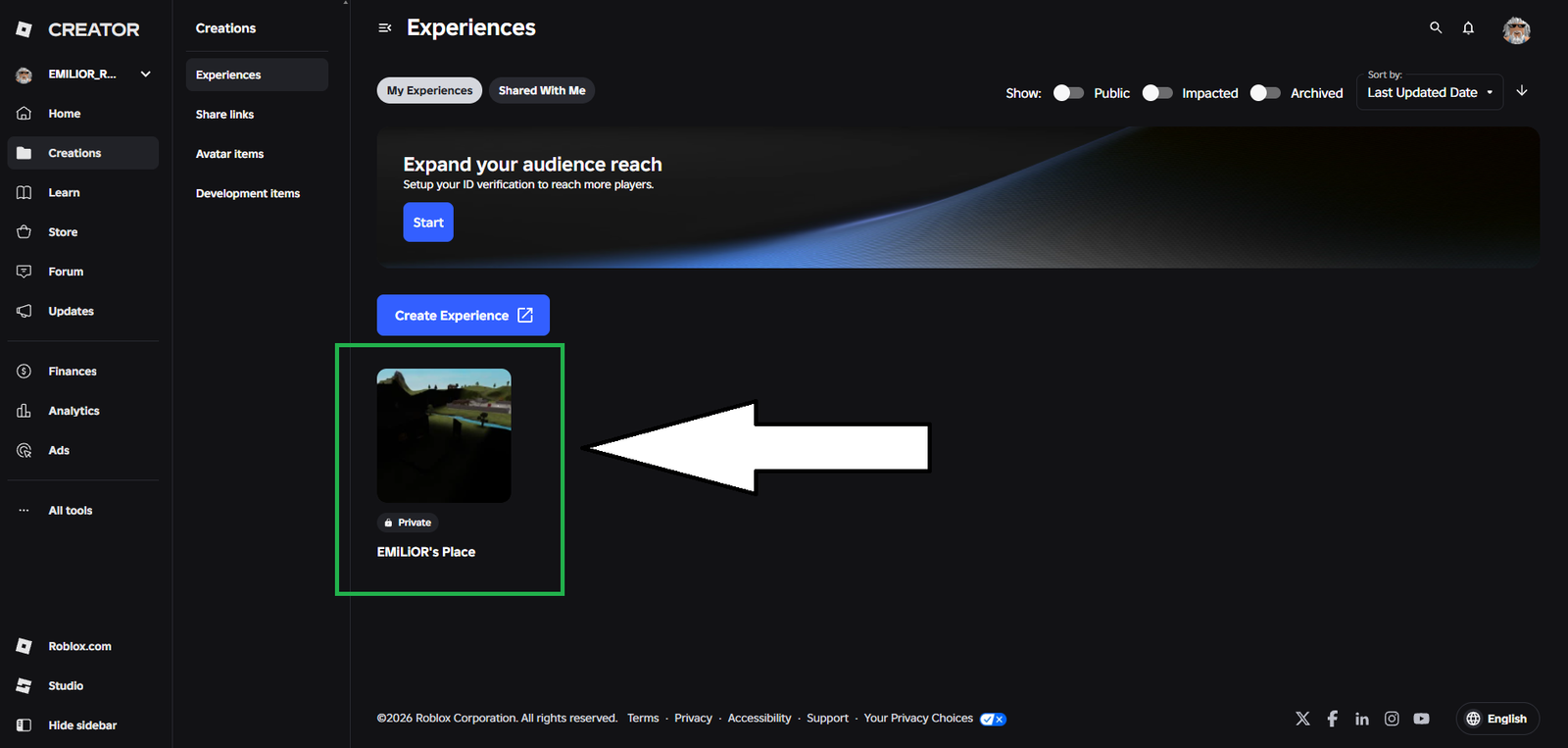Image resolution: width=1568 pixels, height=748 pixels.
Task: Open the Accessibility footer link
Action: pos(759,719)
